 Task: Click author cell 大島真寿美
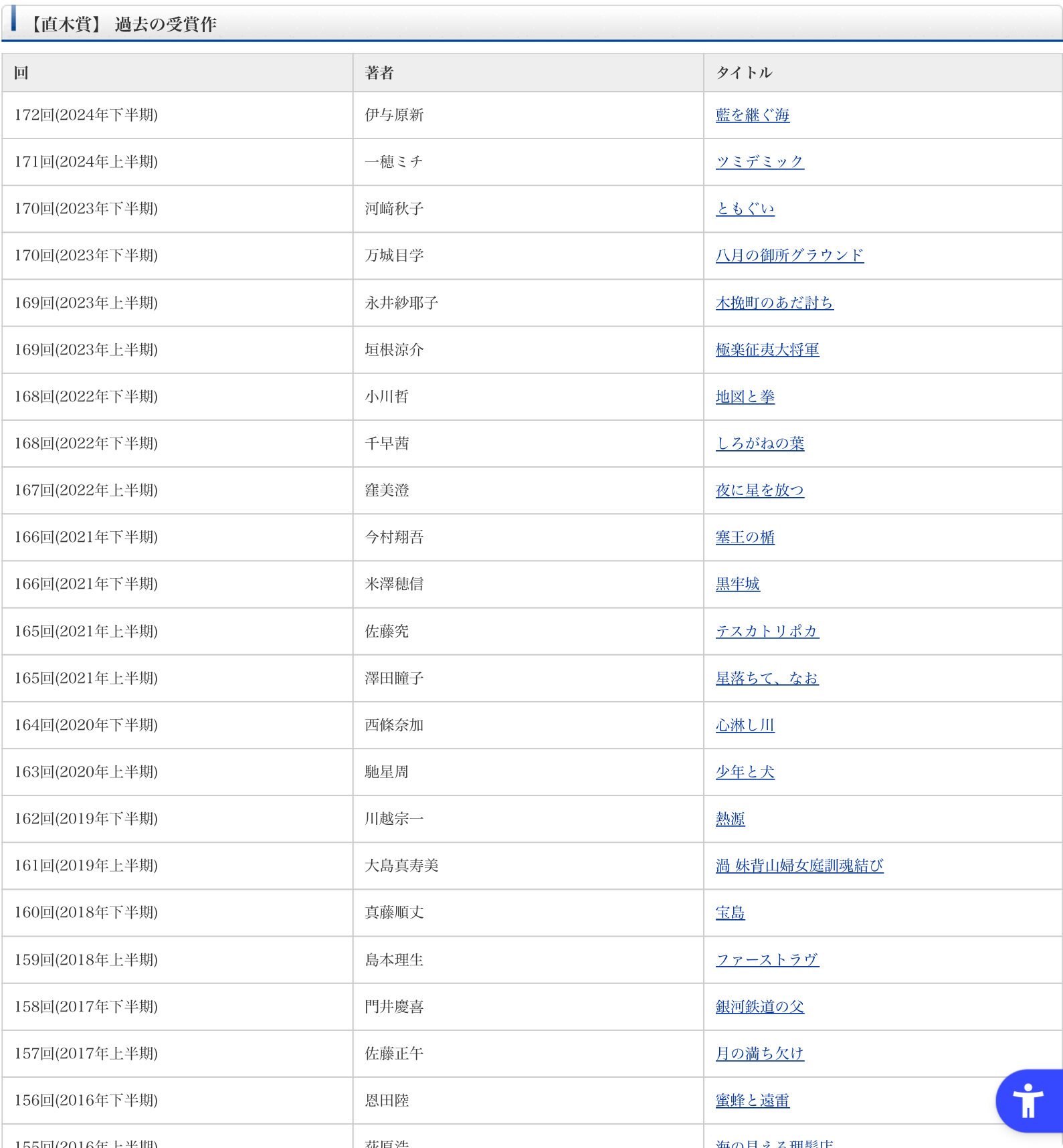tap(528, 866)
